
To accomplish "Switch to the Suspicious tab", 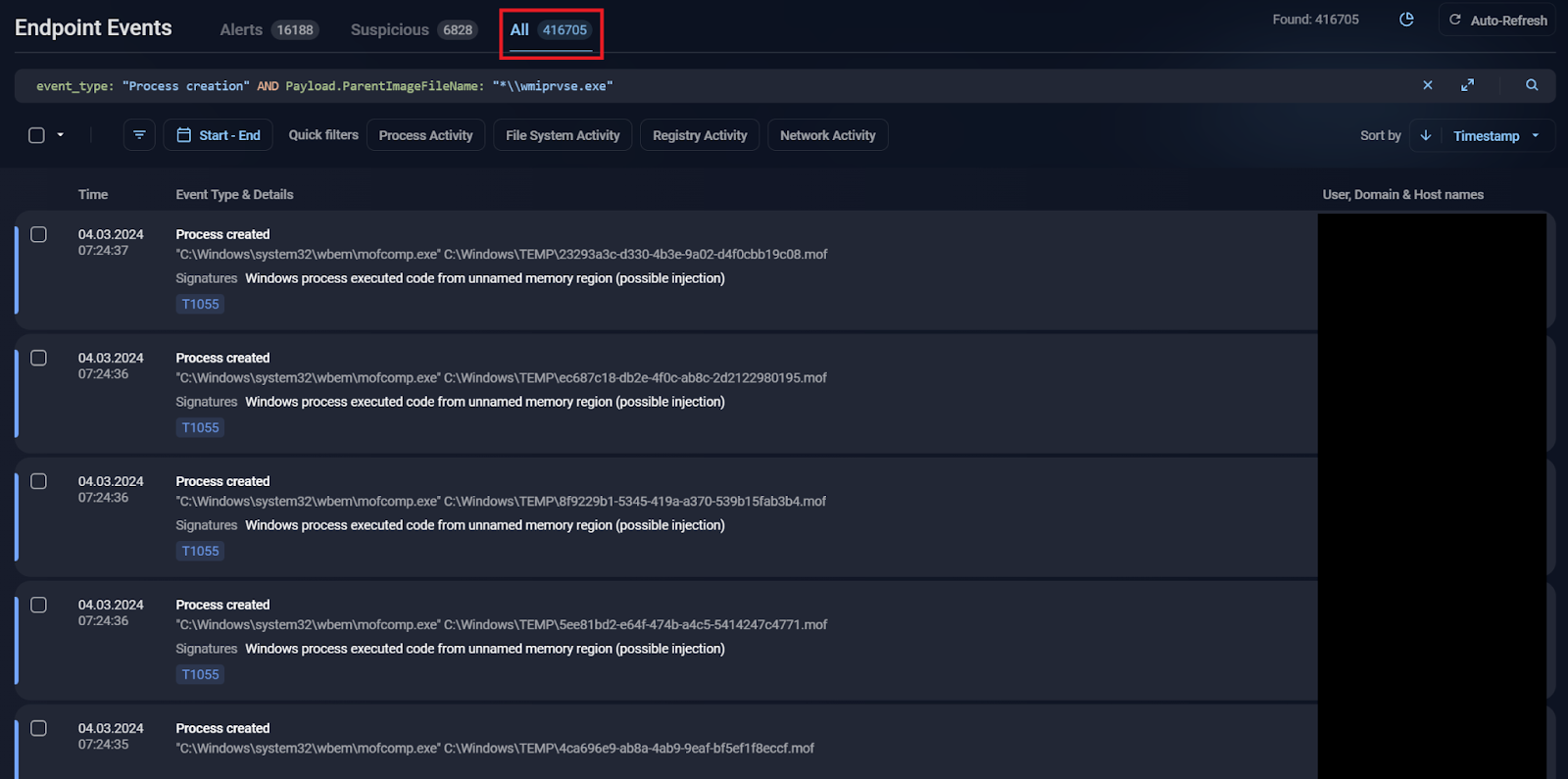I will (x=414, y=29).
